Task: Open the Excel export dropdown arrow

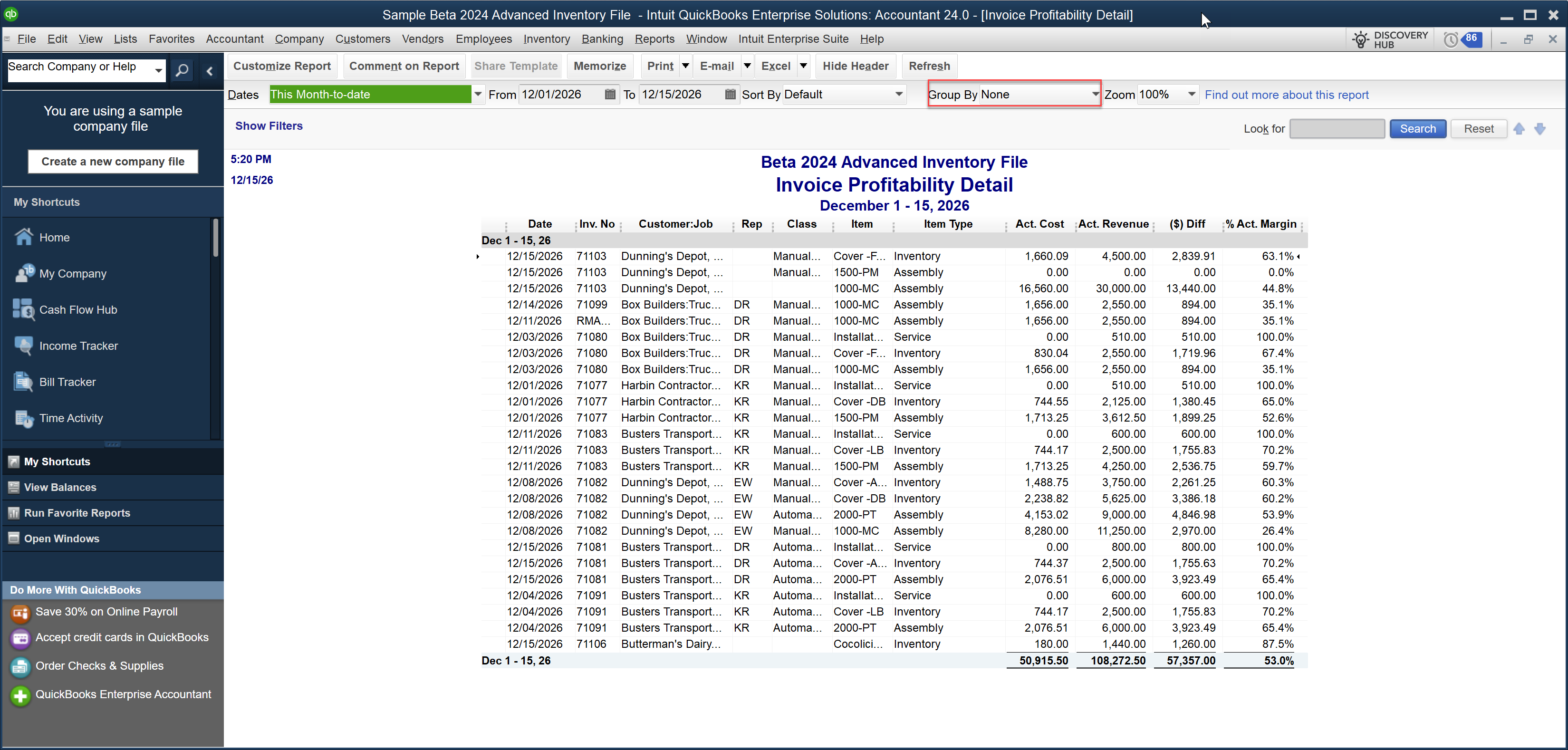Action: 803,66
